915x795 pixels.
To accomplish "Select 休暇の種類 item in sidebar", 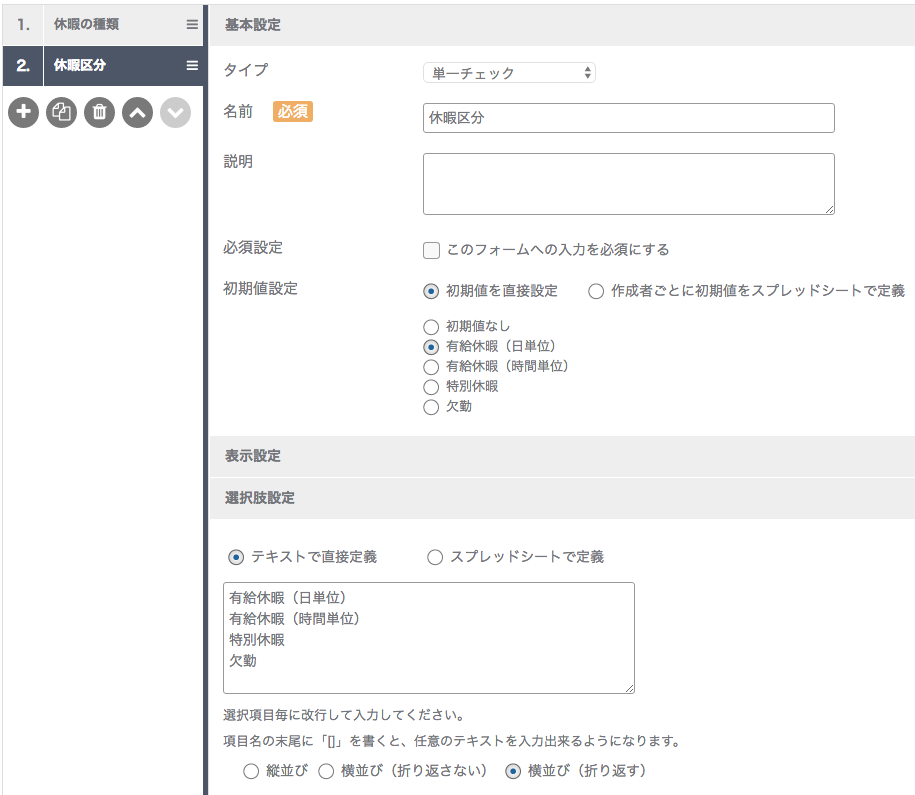I will tap(103, 25).
